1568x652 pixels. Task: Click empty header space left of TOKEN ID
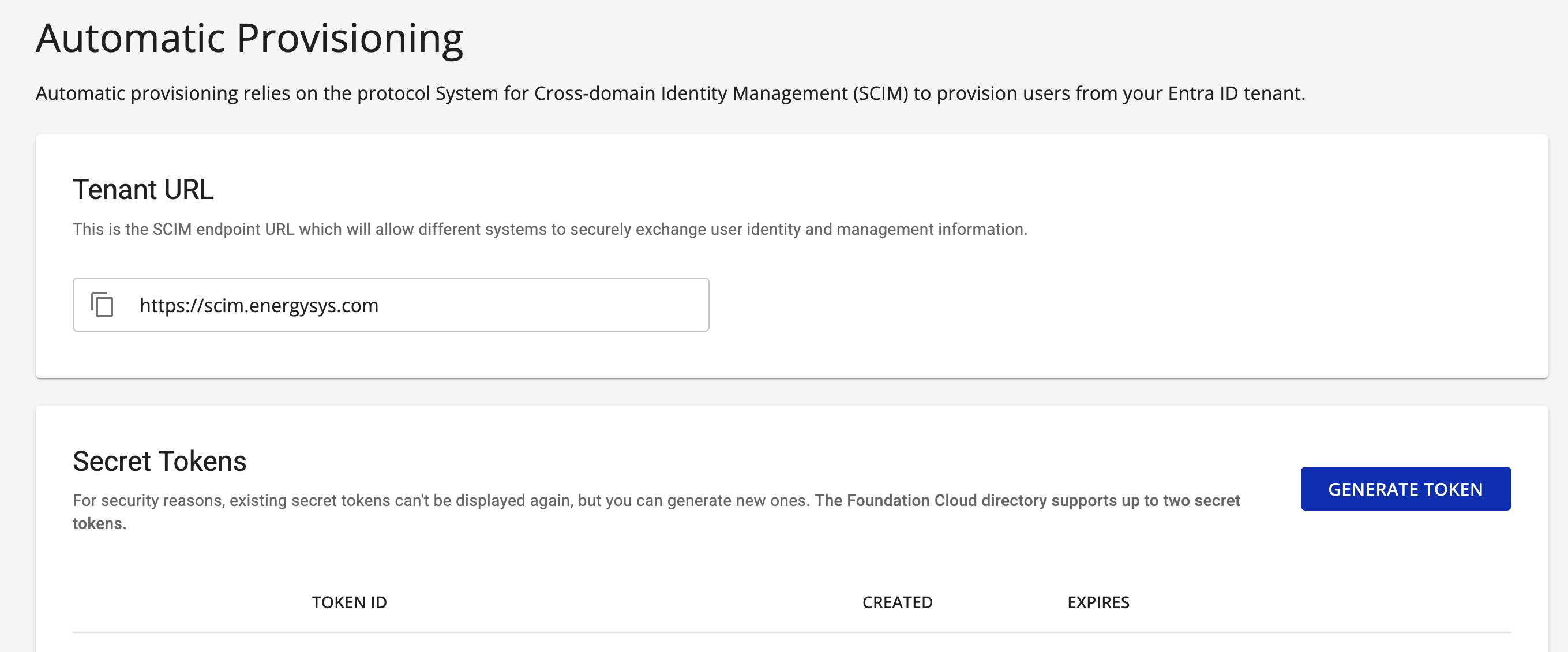click(183, 602)
